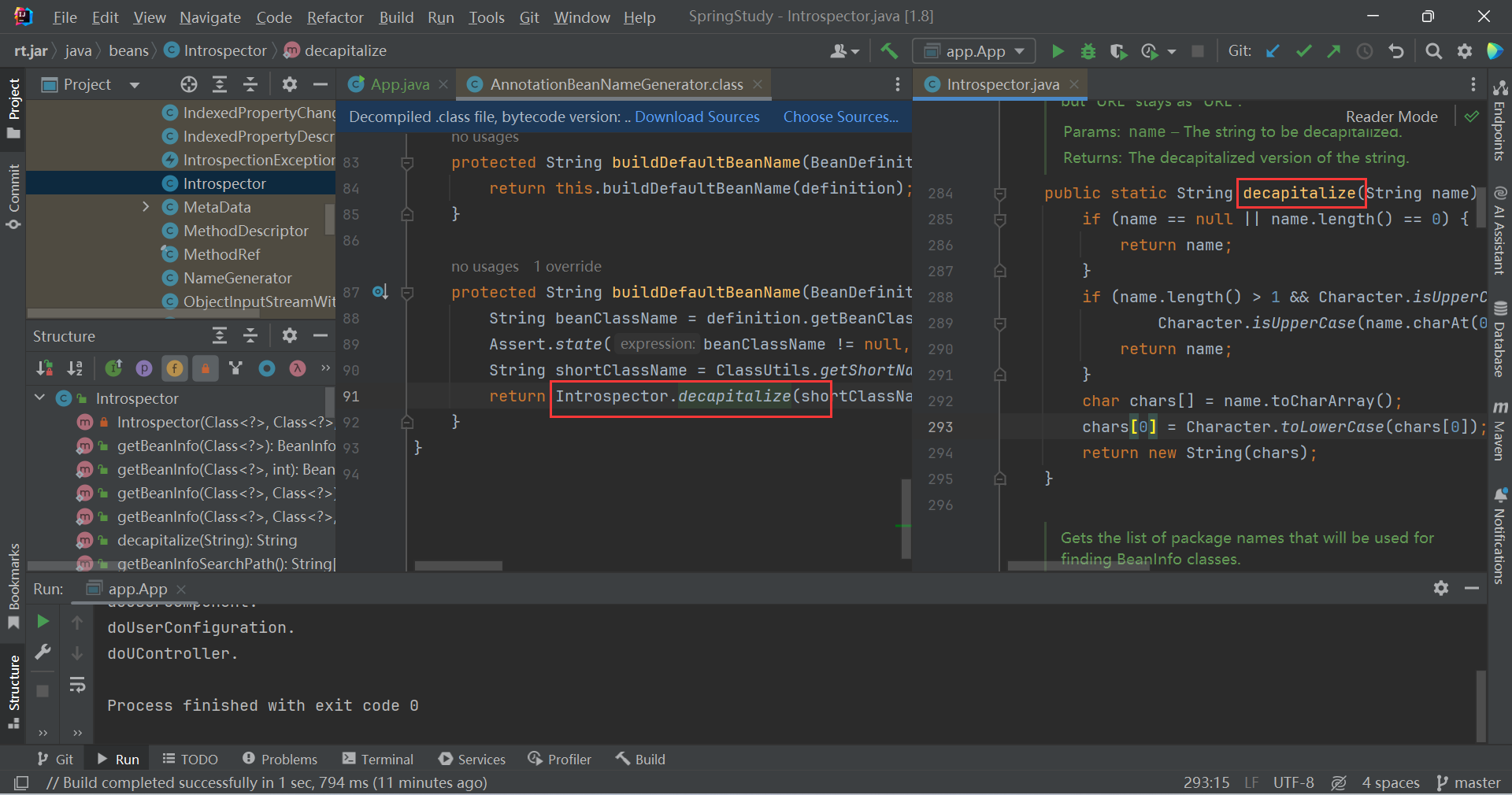The width and height of the screenshot is (1512, 795).
Task: Close the Introspector.java editor tab
Action: coord(1073,84)
